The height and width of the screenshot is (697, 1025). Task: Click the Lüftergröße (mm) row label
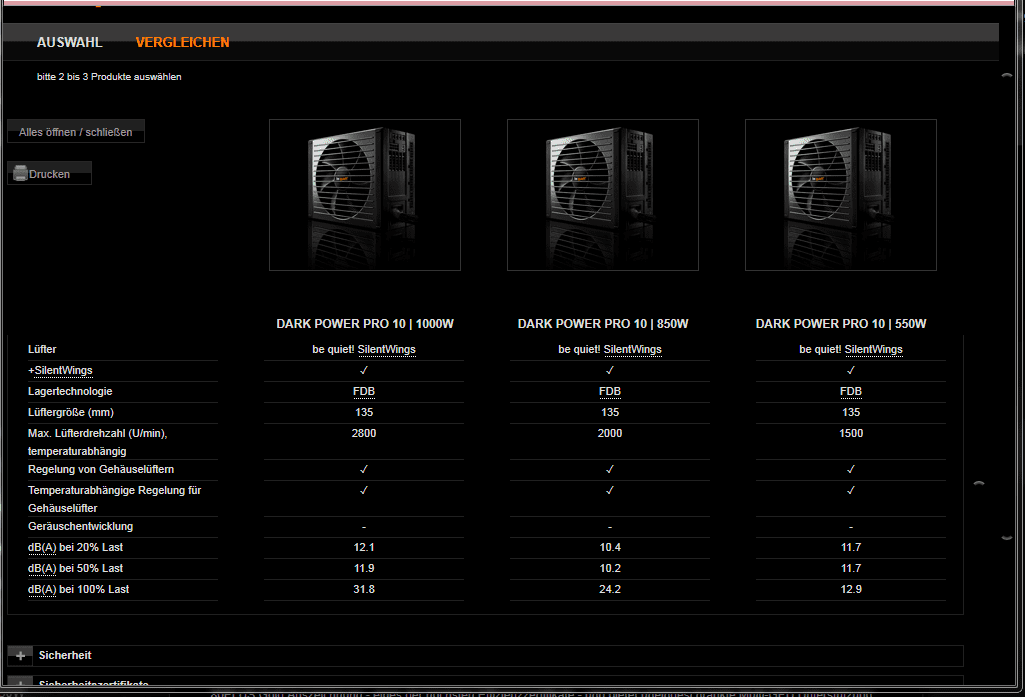71,412
